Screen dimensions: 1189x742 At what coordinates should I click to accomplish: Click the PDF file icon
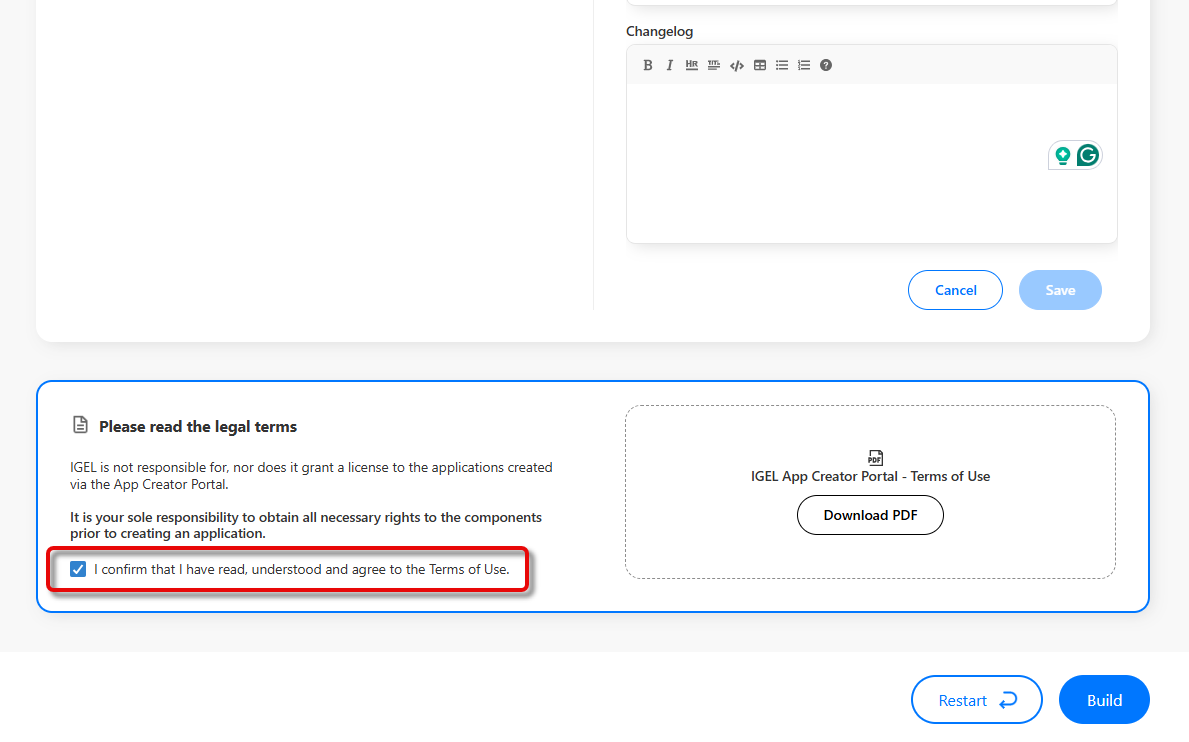(x=875, y=457)
